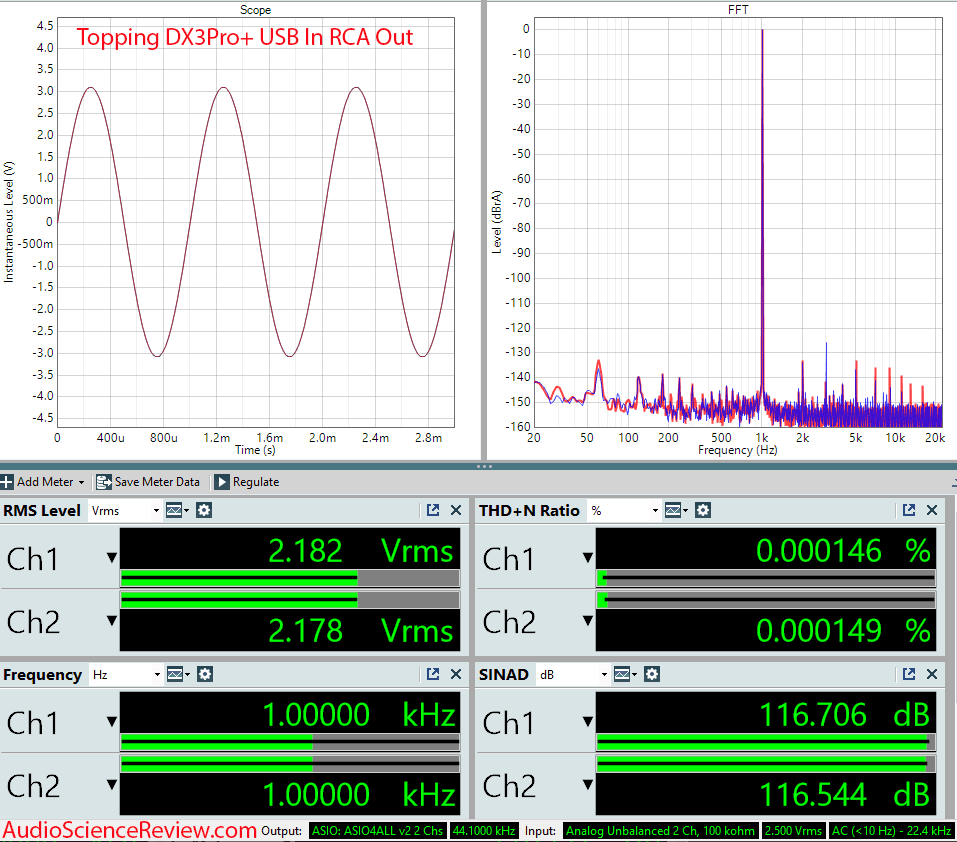This screenshot has width=957, height=842.
Task: Open SINAD unit dropdown (dB)
Action: [x=573, y=674]
